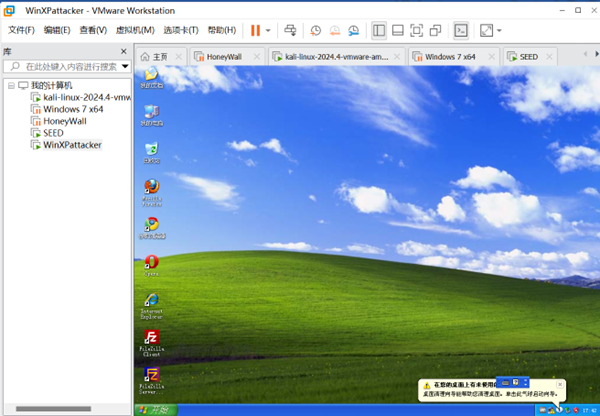
Task: Collapse the 我的计算机 tree node
Action: [11, 85]
